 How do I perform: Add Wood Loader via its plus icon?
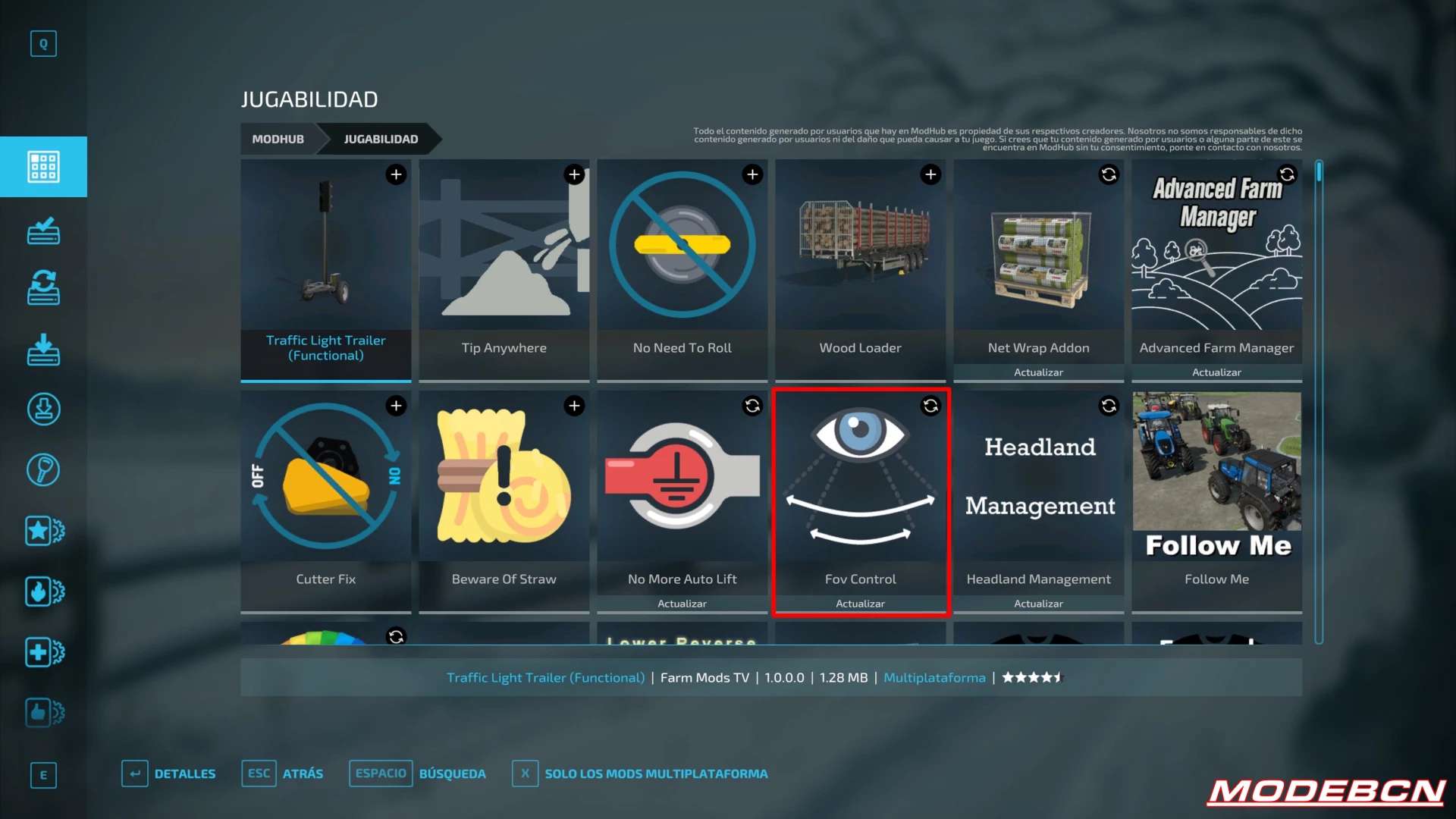tap(930, 174)
